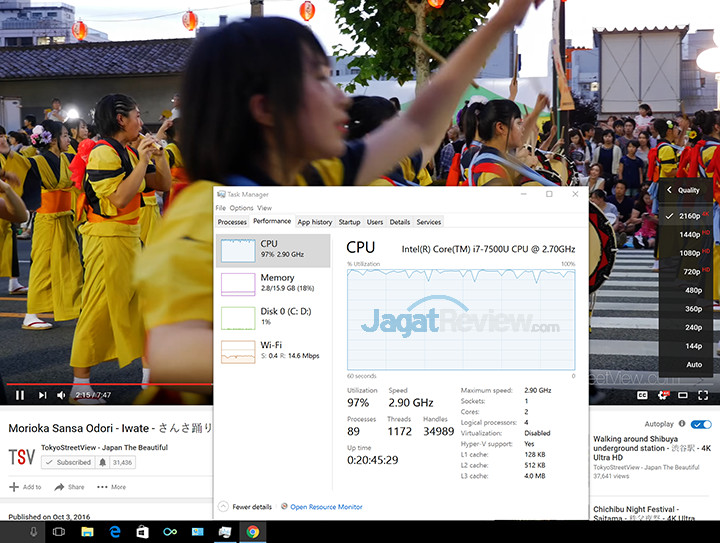Enter fullscreen video mode
Screen dimensions: 720x543
click(704, 395)
